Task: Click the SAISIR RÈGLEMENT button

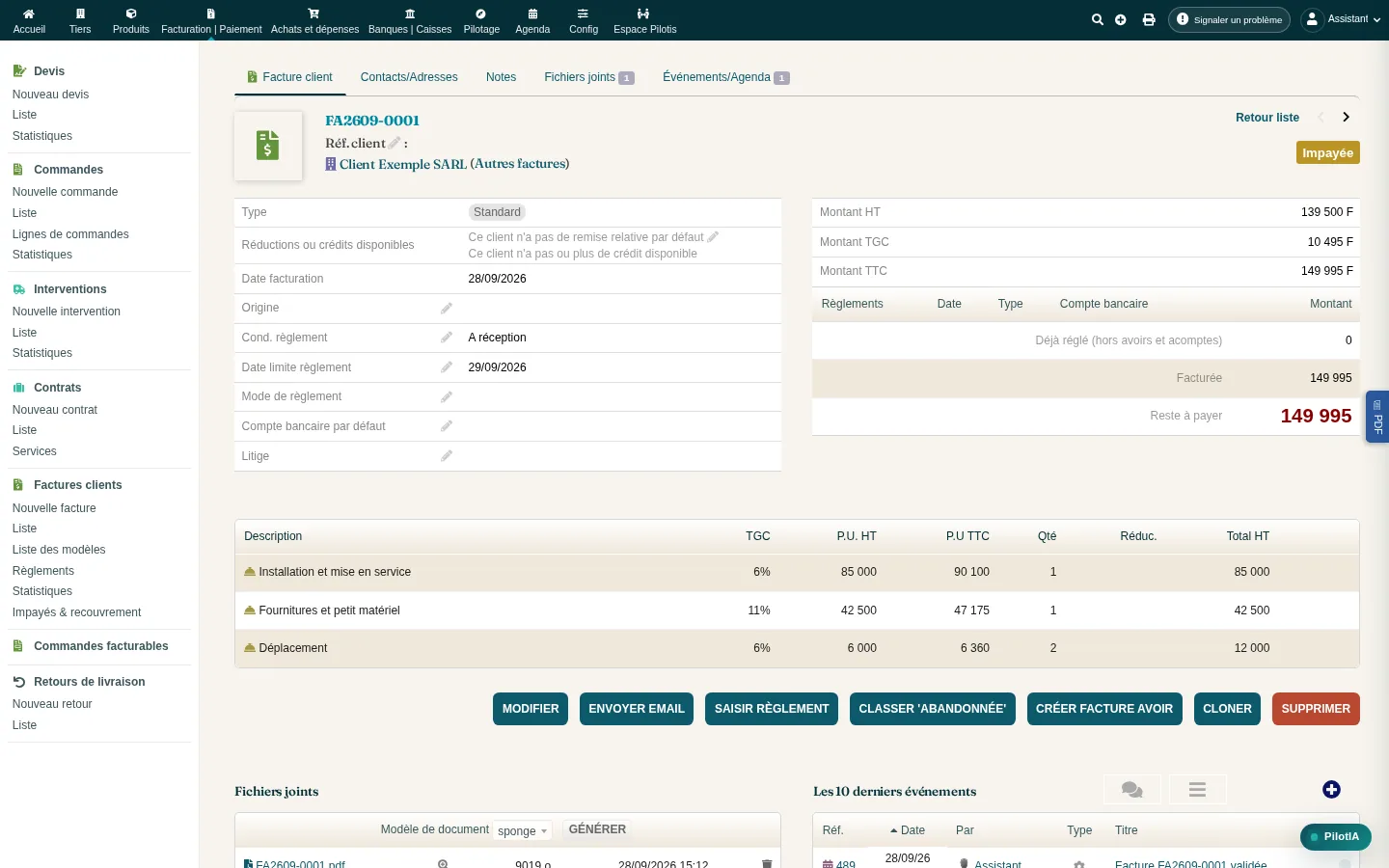Action: [x=772, y=709]
